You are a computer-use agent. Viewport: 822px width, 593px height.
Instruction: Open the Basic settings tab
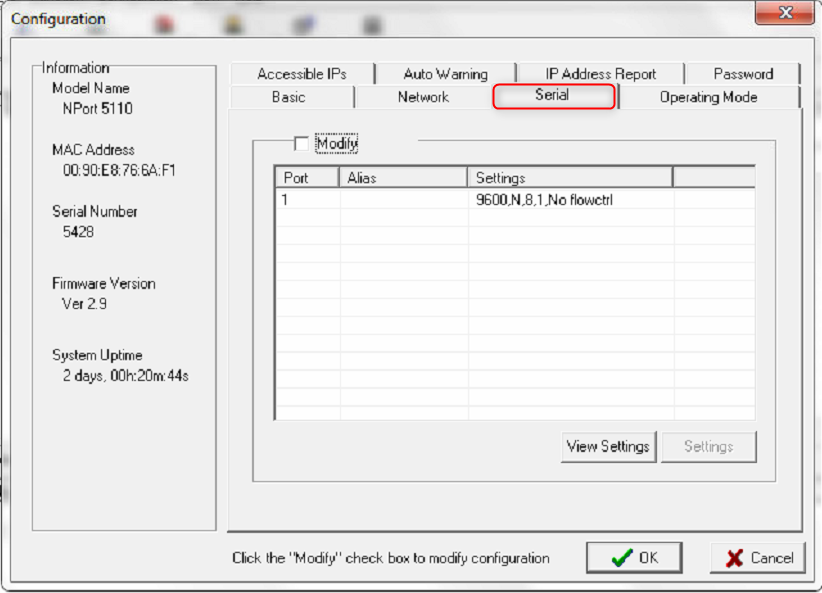tap(289, 97)
